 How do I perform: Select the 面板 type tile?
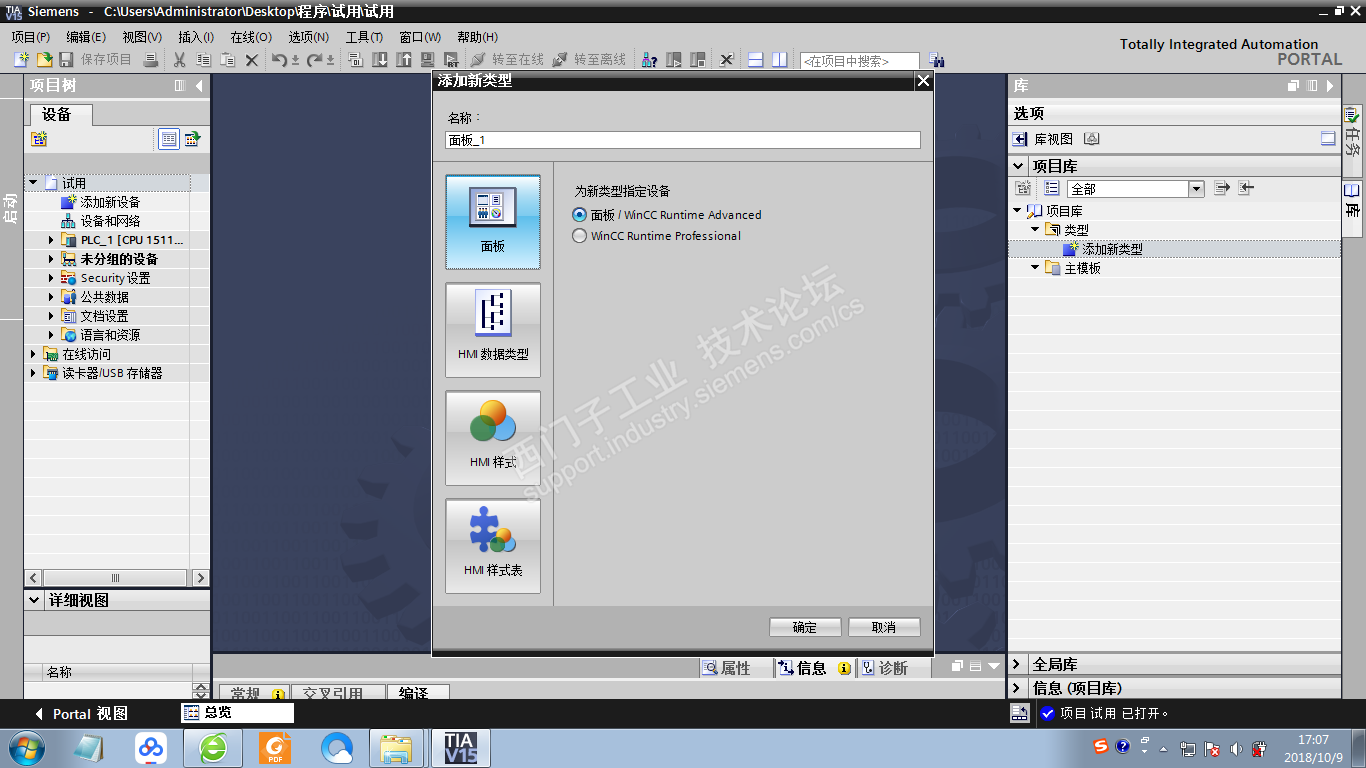coord(493,222)
